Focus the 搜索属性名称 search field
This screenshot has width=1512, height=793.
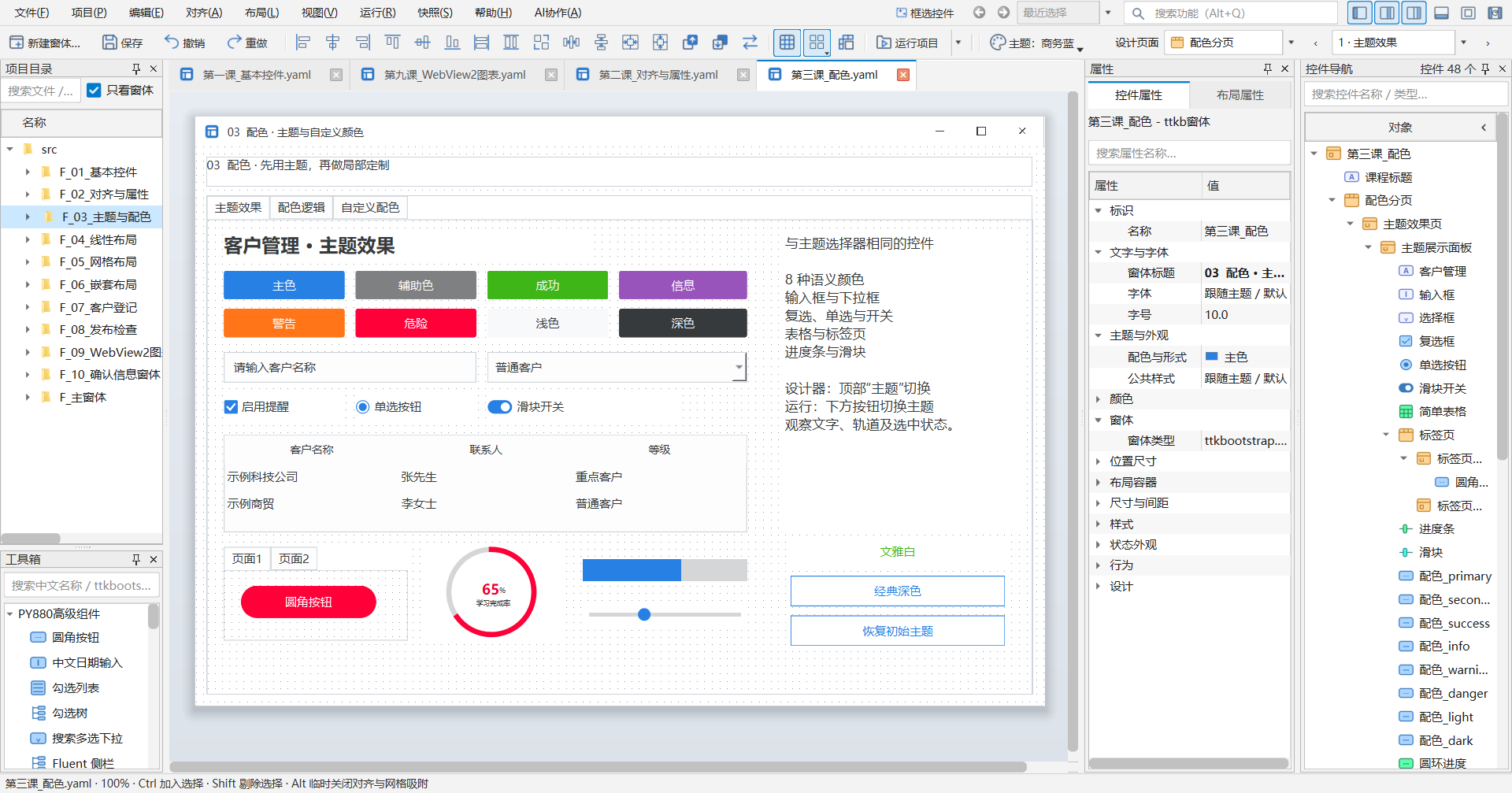click(1189, 154)
